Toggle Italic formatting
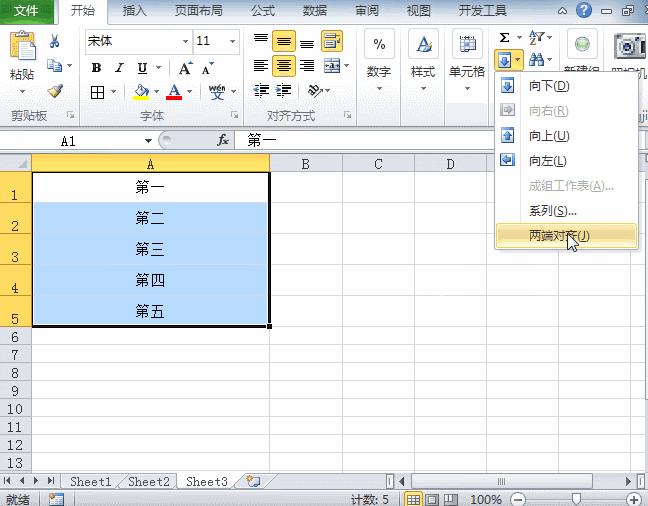 [119, 68]
